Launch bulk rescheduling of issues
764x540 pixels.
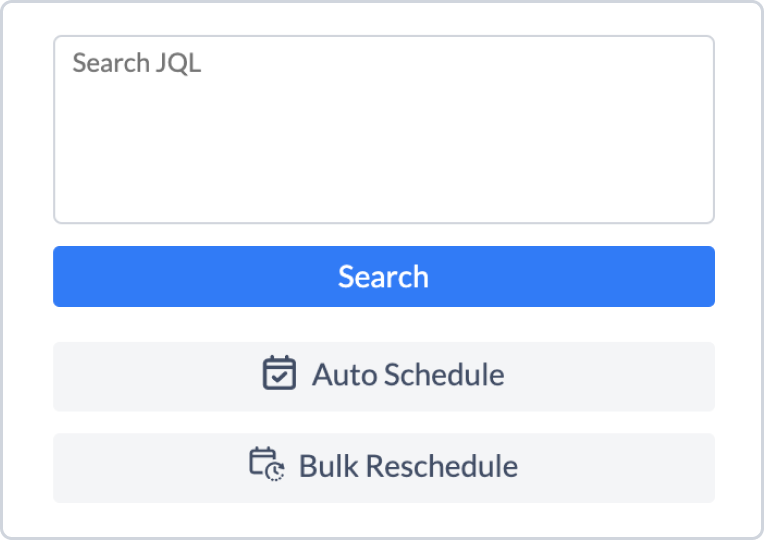[384, 467]
